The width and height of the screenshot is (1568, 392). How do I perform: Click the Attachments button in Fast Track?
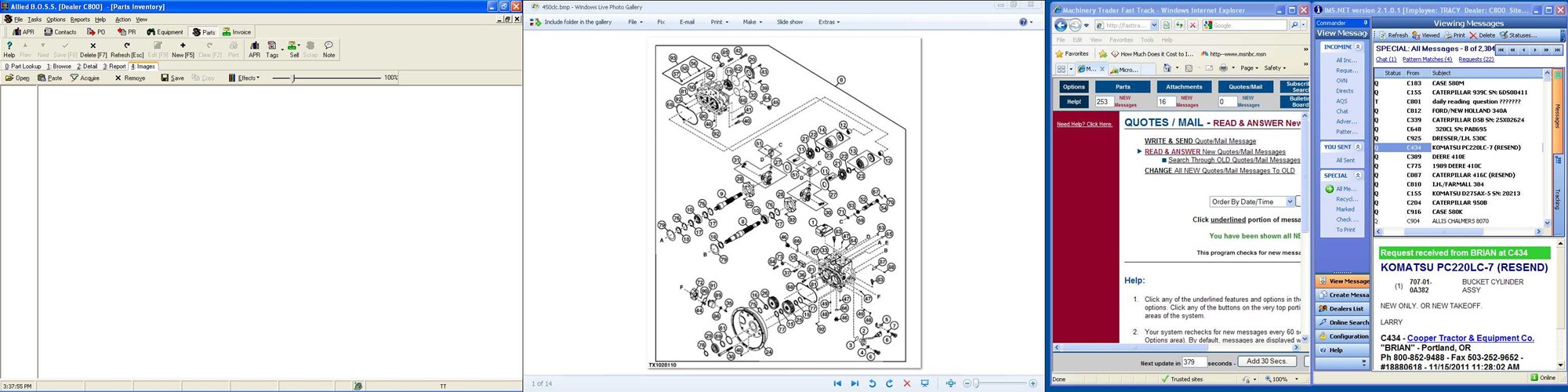tap(1184, 87)
